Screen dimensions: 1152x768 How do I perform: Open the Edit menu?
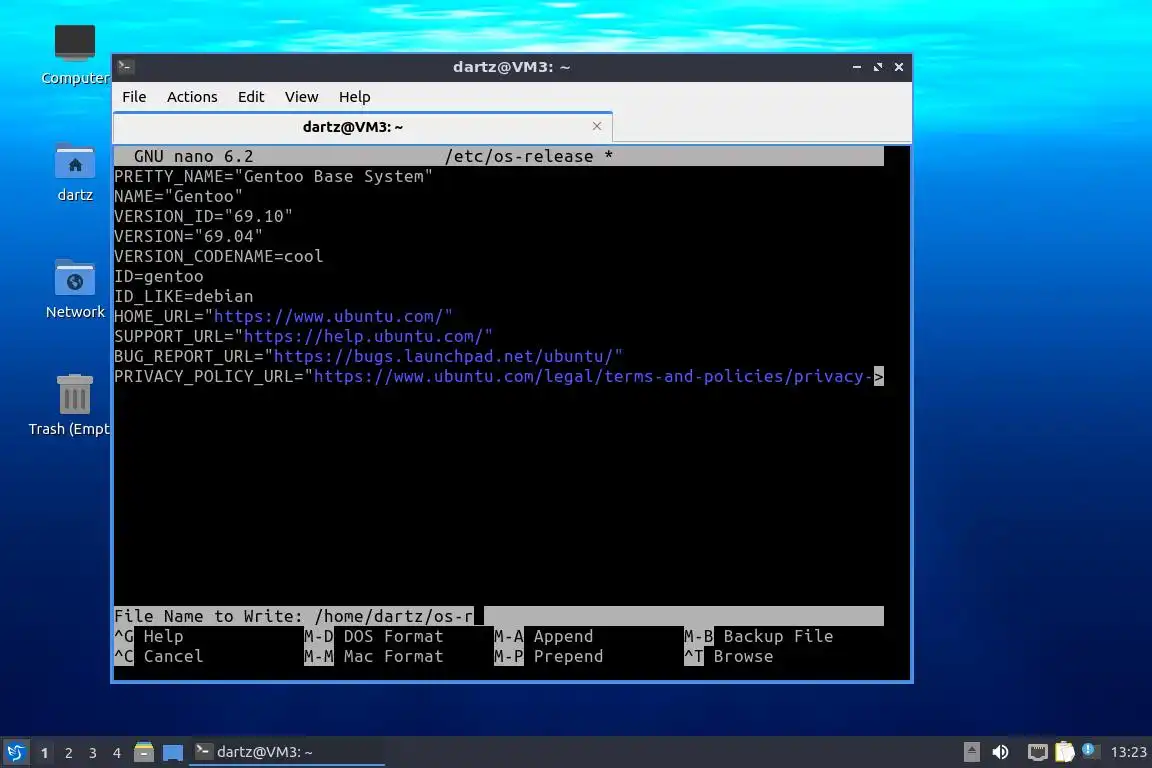click(251, 97)
